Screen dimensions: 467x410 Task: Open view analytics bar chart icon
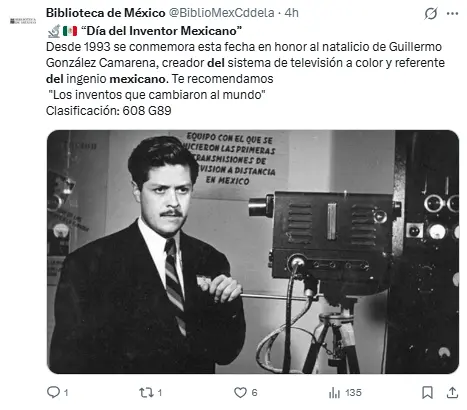(x=334, y=393)
